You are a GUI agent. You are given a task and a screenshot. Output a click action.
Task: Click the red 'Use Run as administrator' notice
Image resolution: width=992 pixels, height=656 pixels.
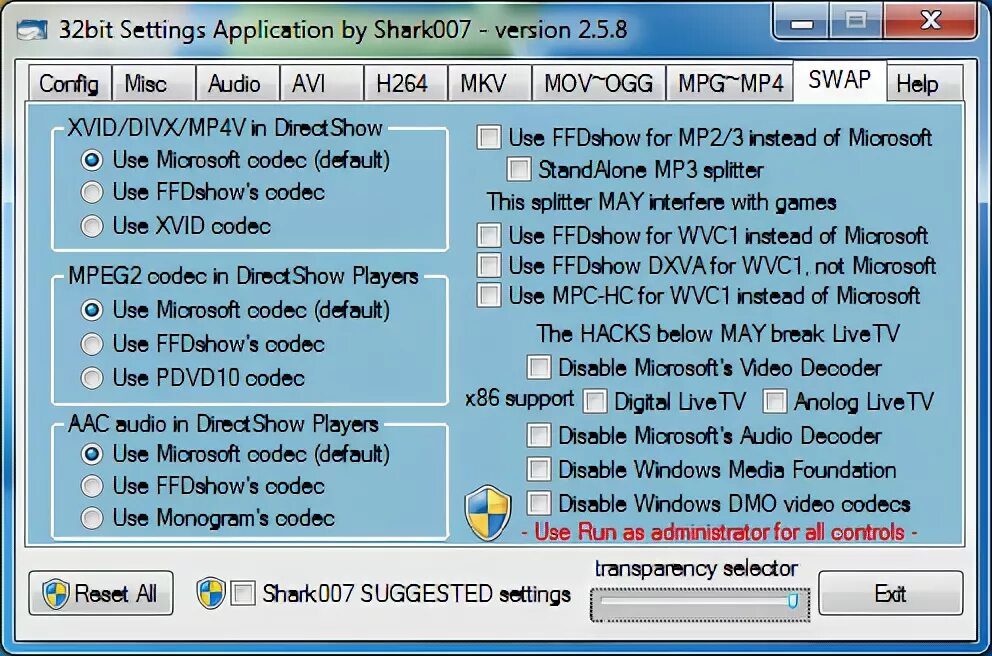tap(719, 533)
